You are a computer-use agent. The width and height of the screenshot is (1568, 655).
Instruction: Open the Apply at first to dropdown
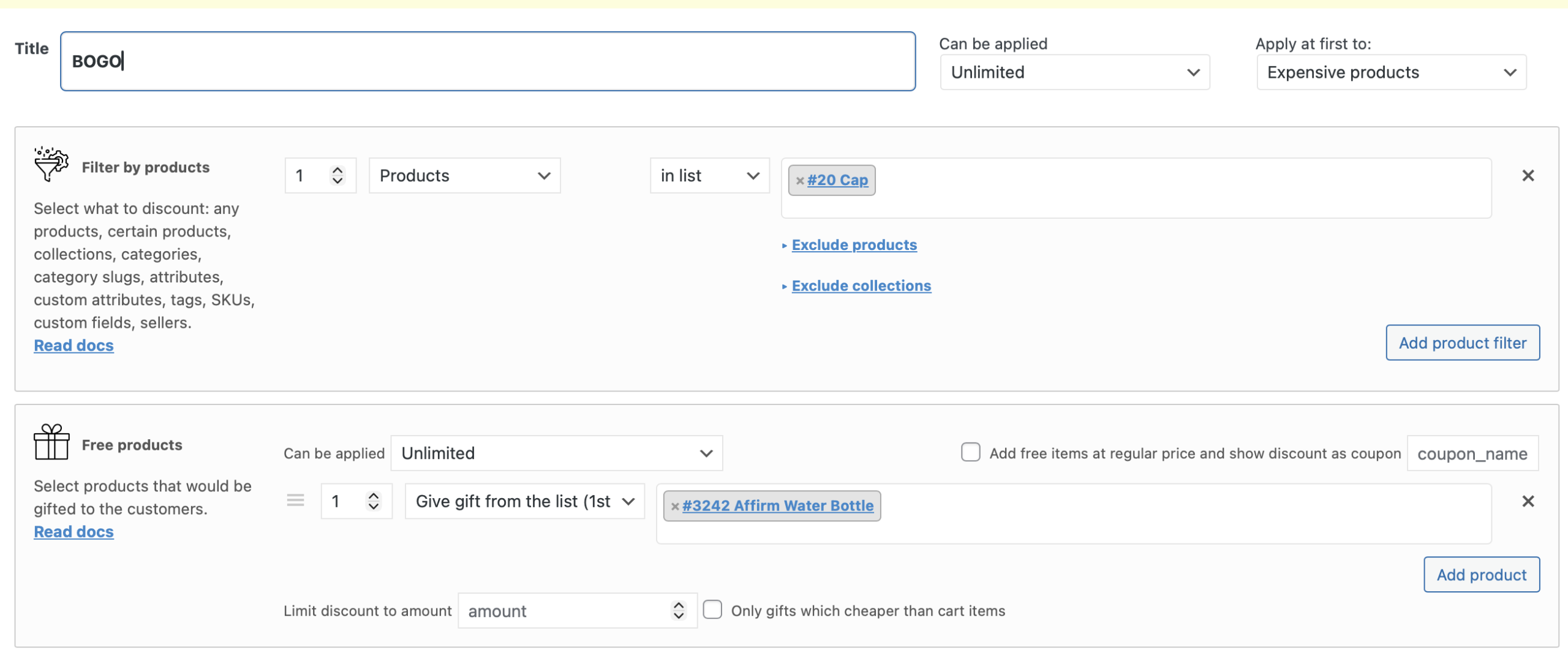[1390, 72]
